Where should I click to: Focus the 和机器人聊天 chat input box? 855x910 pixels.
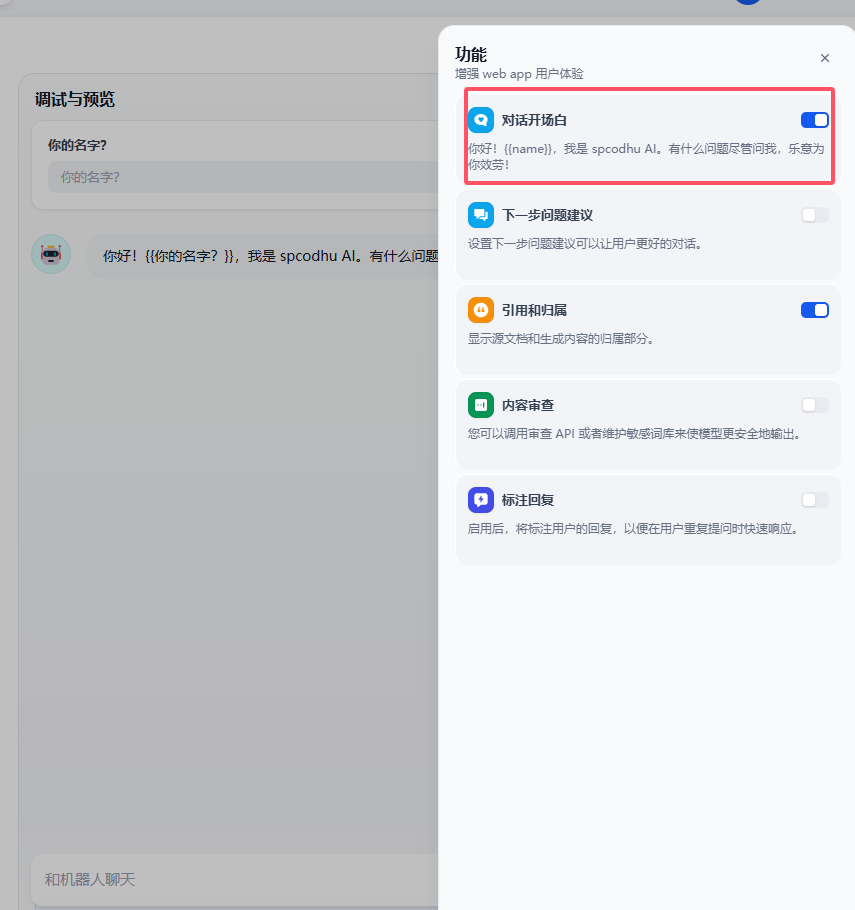coord(235,880)
